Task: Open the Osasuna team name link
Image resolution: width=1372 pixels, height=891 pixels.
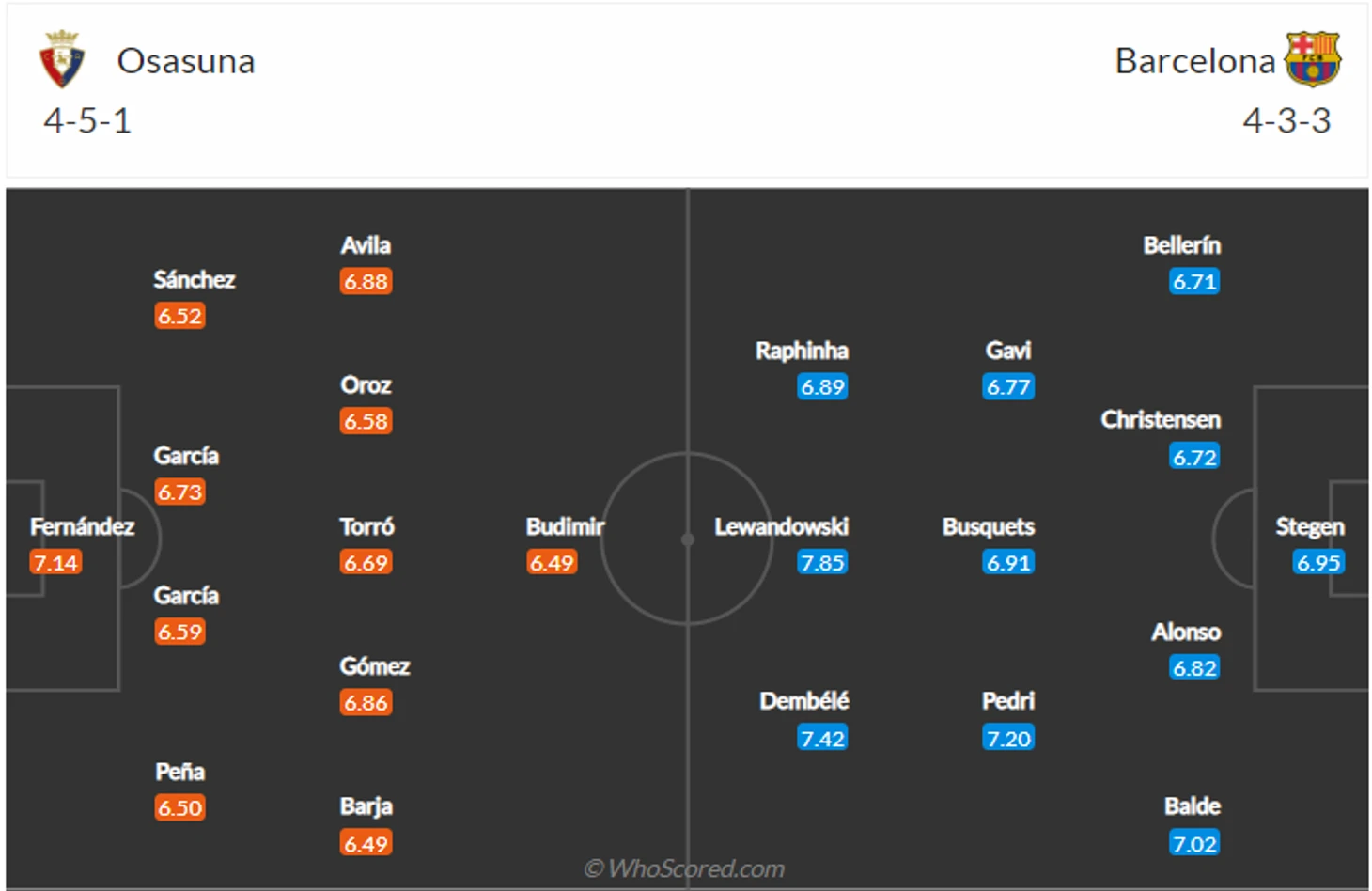Action: pyautogui.click(x=186, y=61)
